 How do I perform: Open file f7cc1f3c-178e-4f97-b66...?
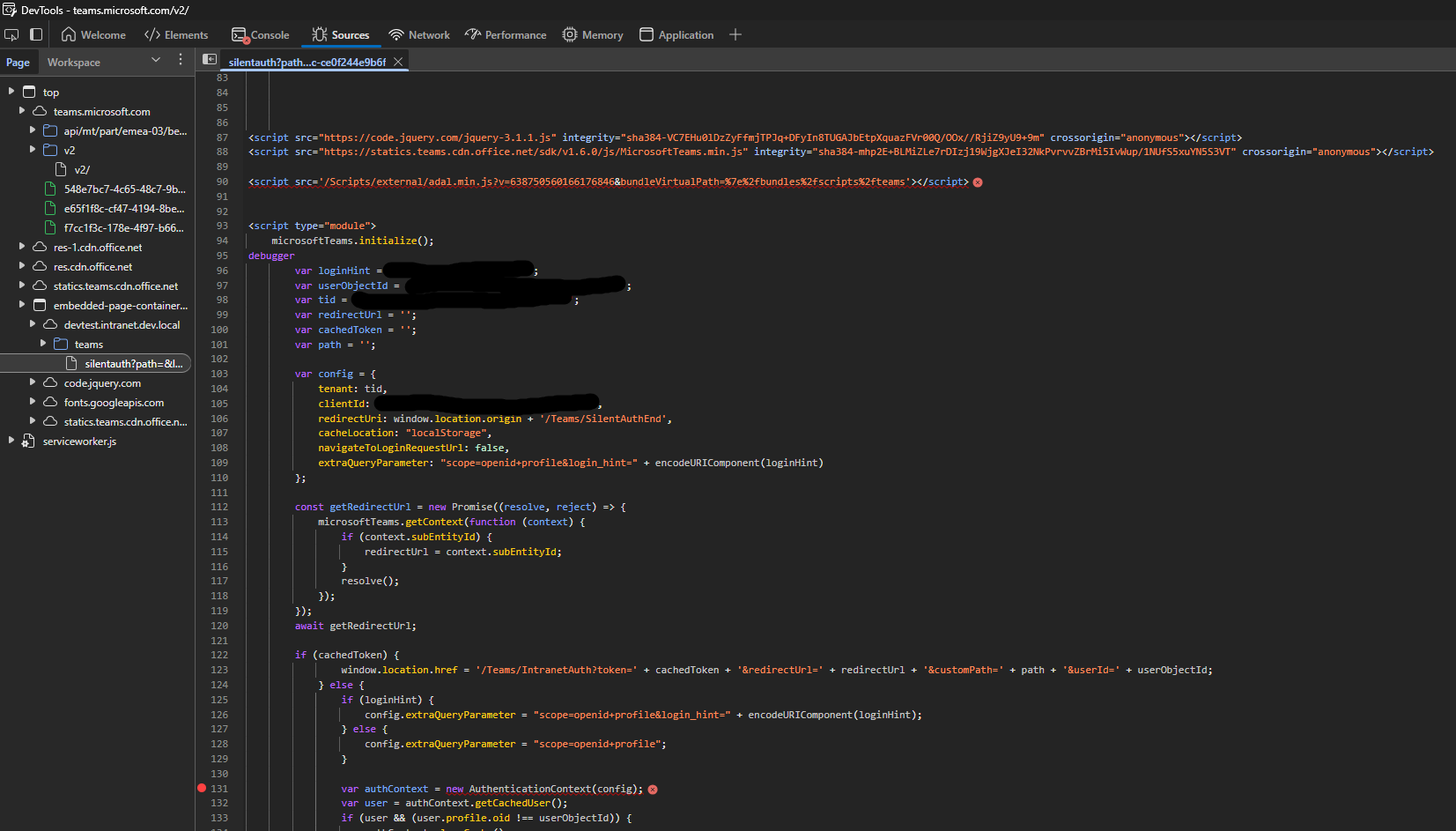coord(123,228)
